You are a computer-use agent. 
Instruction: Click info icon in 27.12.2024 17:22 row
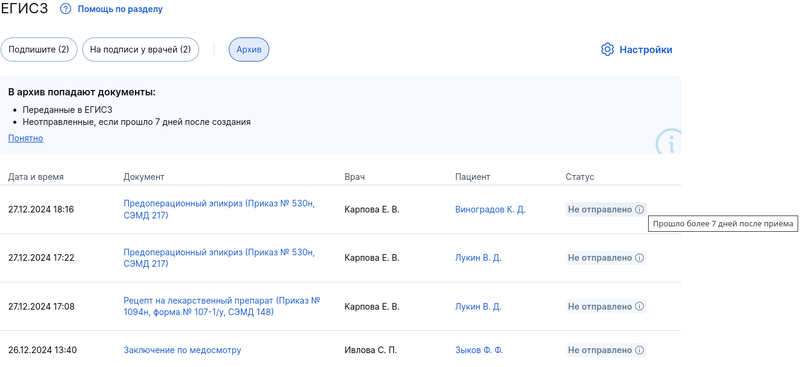[639, 258]
